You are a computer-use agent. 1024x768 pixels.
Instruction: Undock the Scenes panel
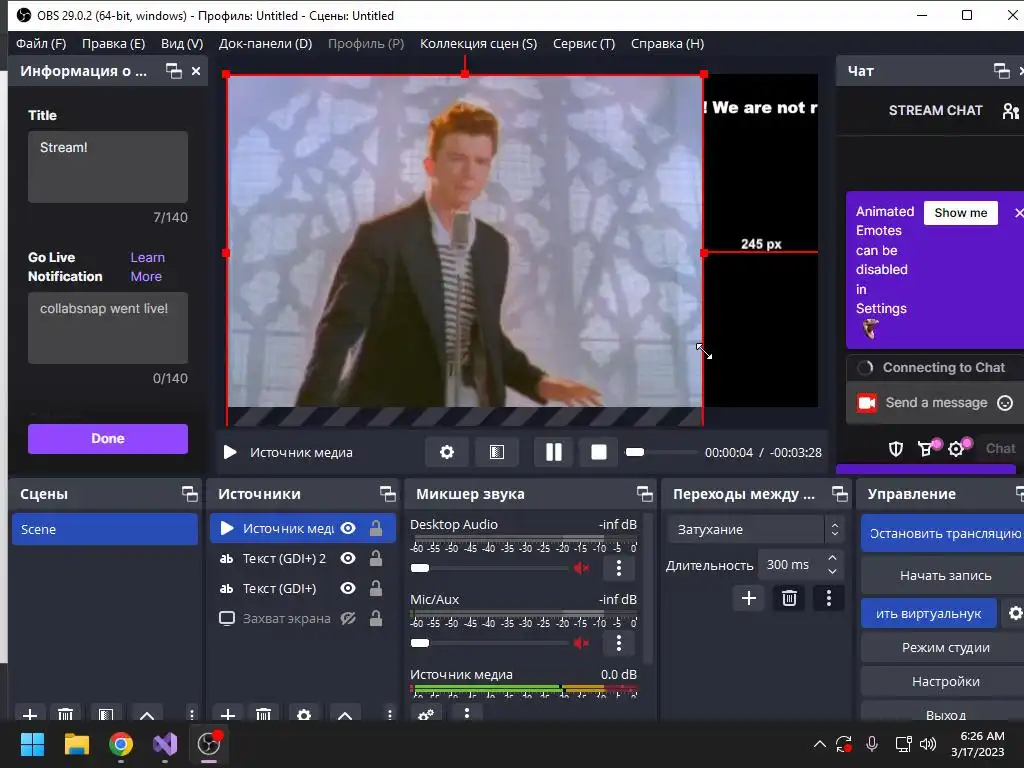(x=189, y=494)
